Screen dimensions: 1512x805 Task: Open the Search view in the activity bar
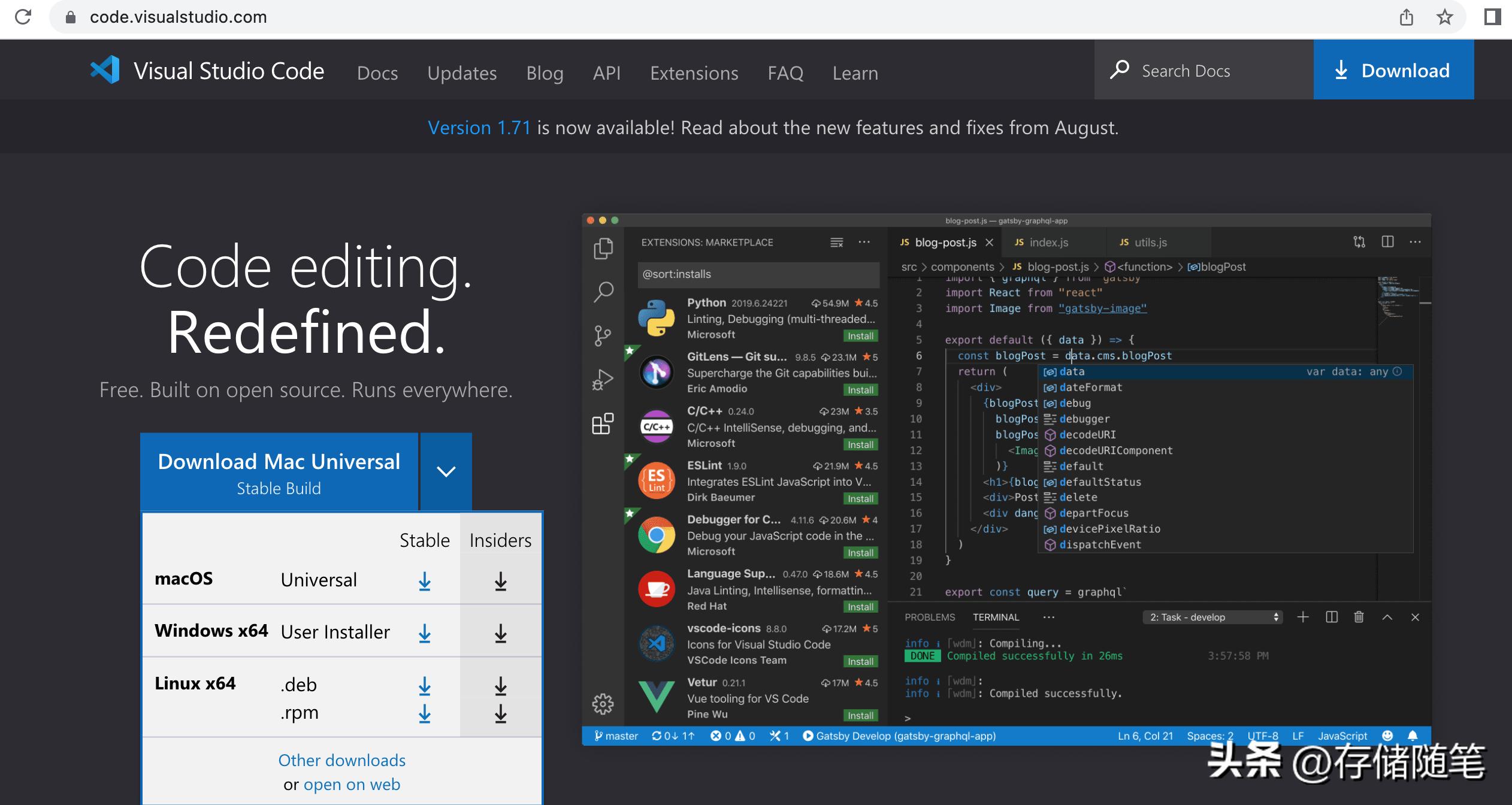click(603, 290)
